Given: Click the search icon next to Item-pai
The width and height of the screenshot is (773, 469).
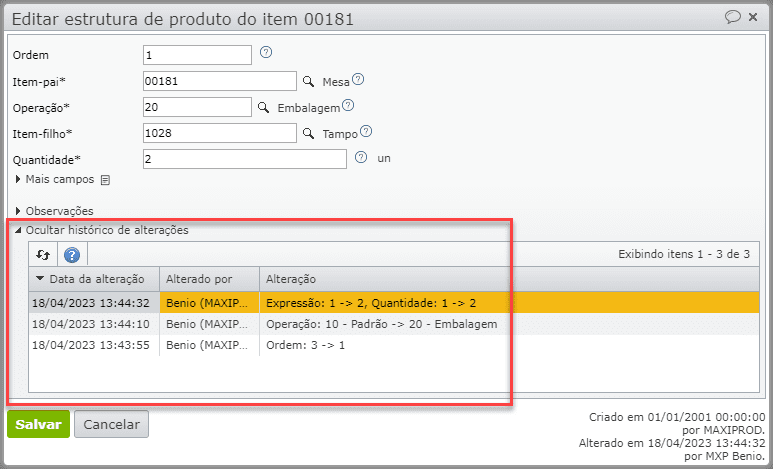Looking at the screenshot, I should tap(309, 82).
